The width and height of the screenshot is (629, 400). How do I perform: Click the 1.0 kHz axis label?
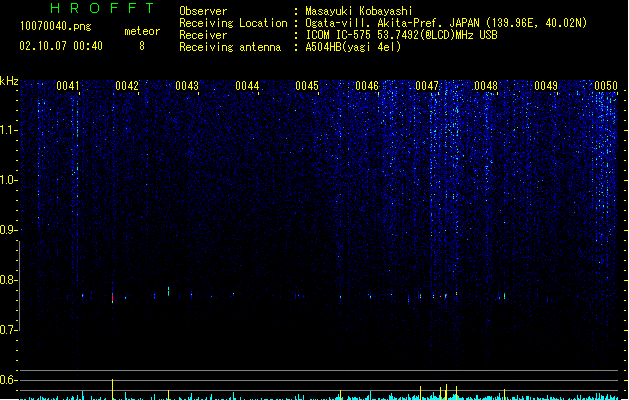point(8,180)
